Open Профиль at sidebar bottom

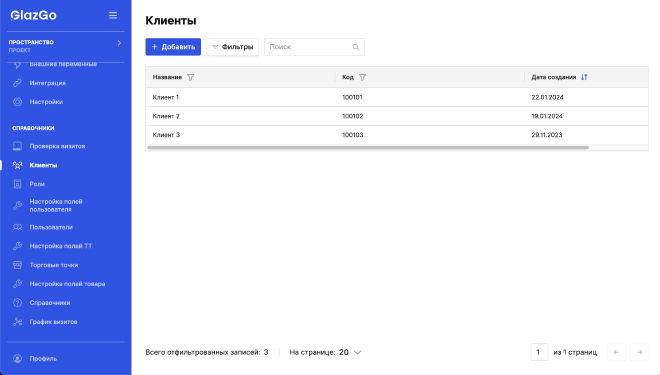[43, 359]
